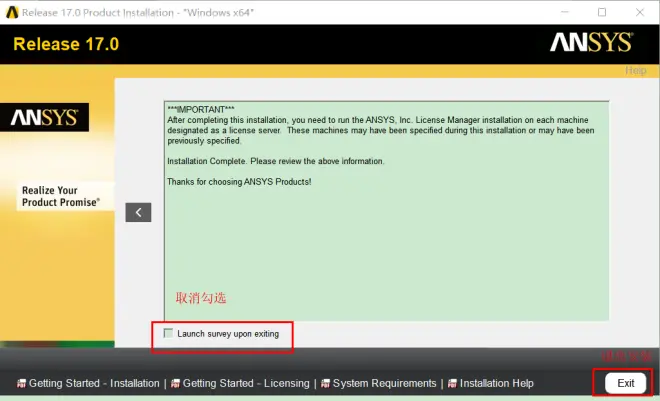660x401 pixels.
Task: Click PDF icon beside Getting Started - Installation
Action: point(21,383)
